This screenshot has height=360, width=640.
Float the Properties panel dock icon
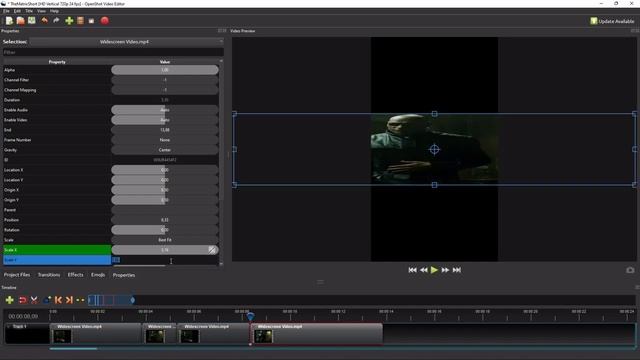point(220,31)
